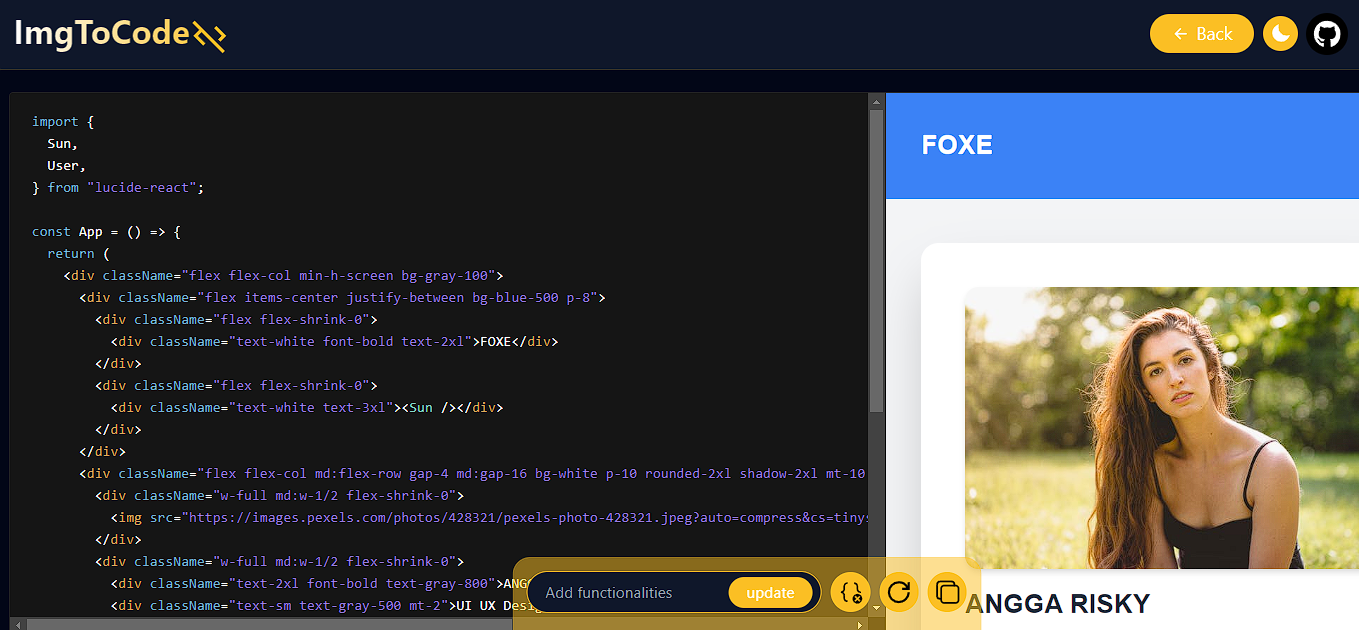Go back using the Back button
The height and width of the screenshot is (630, 1359).
[x=1202, y=34]
